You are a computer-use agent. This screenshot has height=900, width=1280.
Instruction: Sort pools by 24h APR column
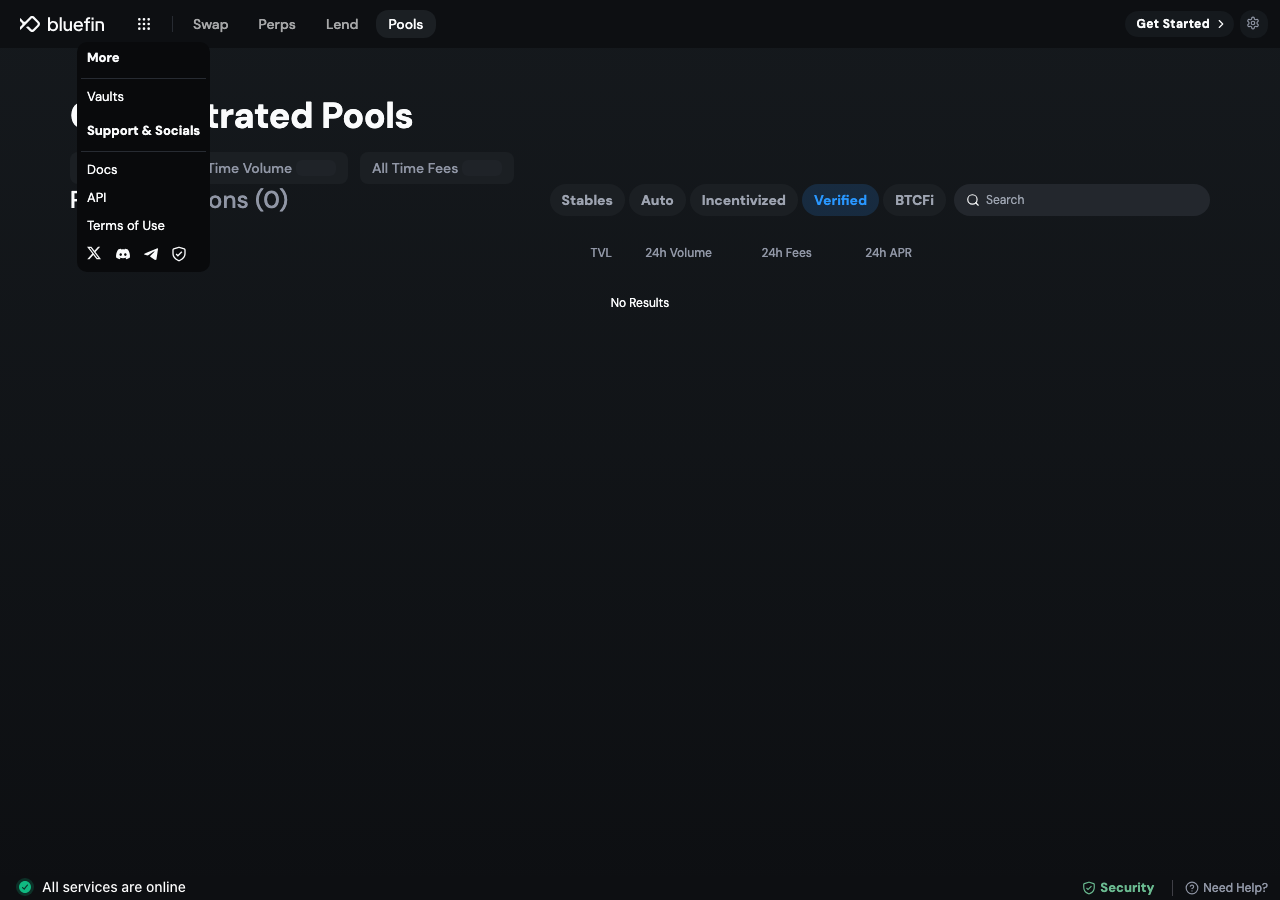(888, 253)
